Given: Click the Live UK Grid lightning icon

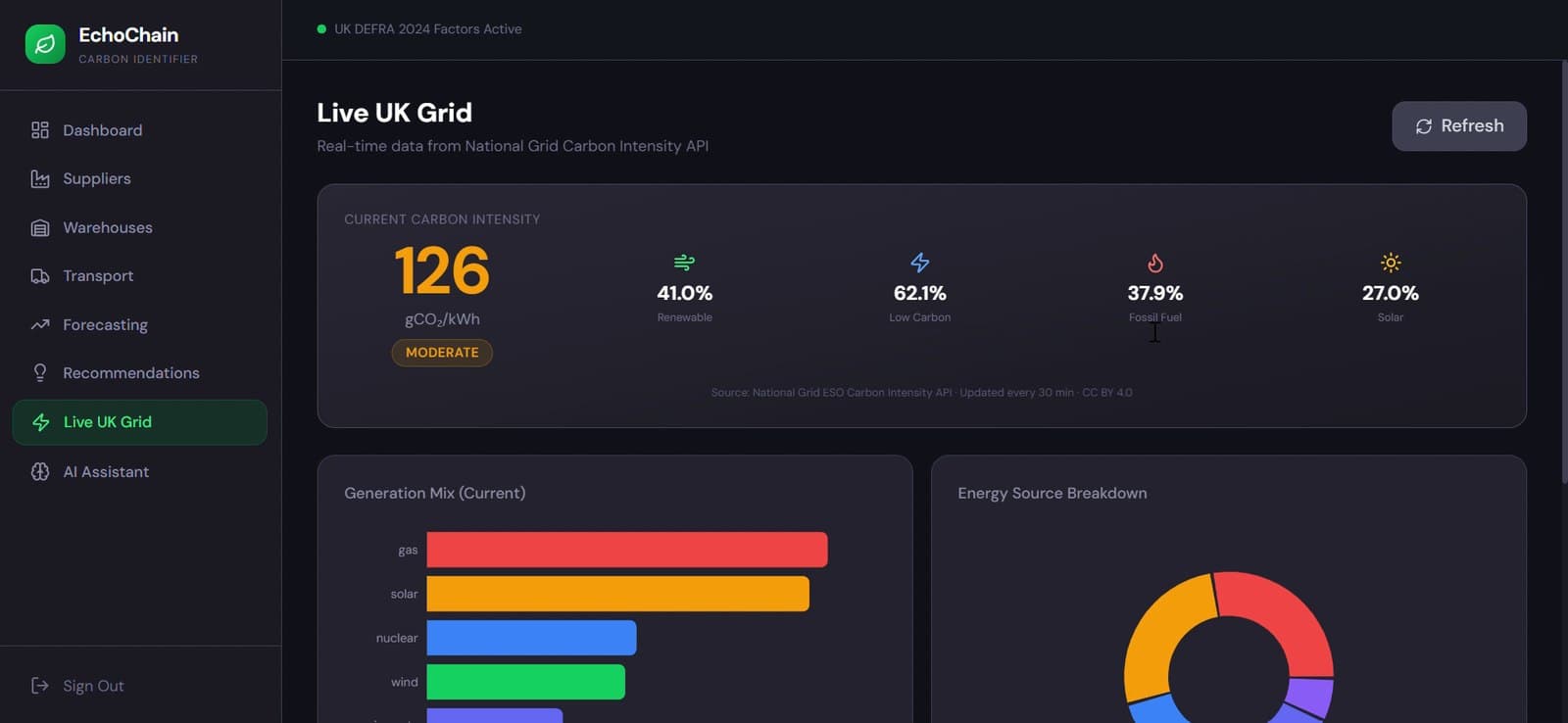Looking at the screenshot, I should (x=41, y=422).
